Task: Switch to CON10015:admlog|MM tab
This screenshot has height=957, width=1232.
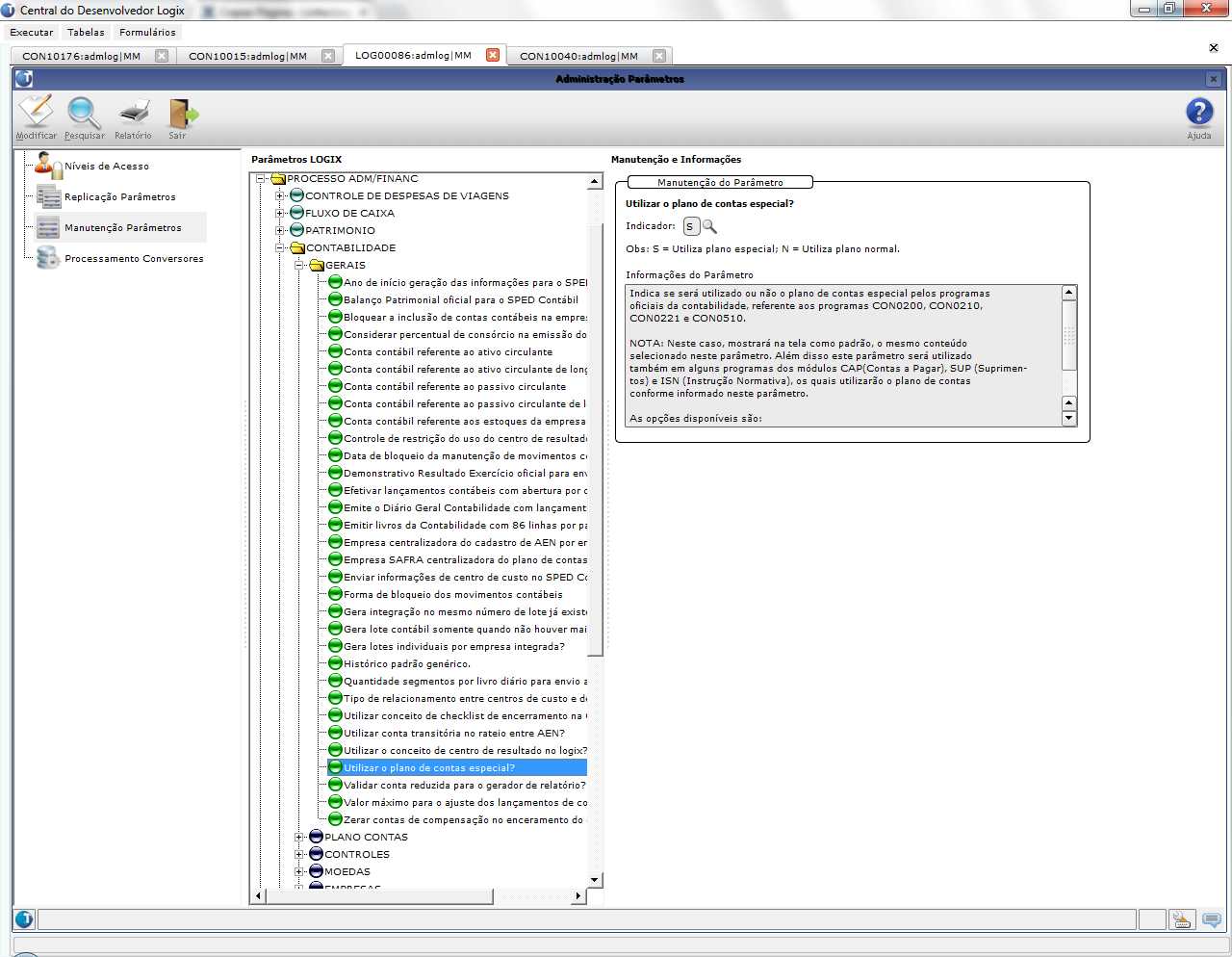Action: click(247, 56)
